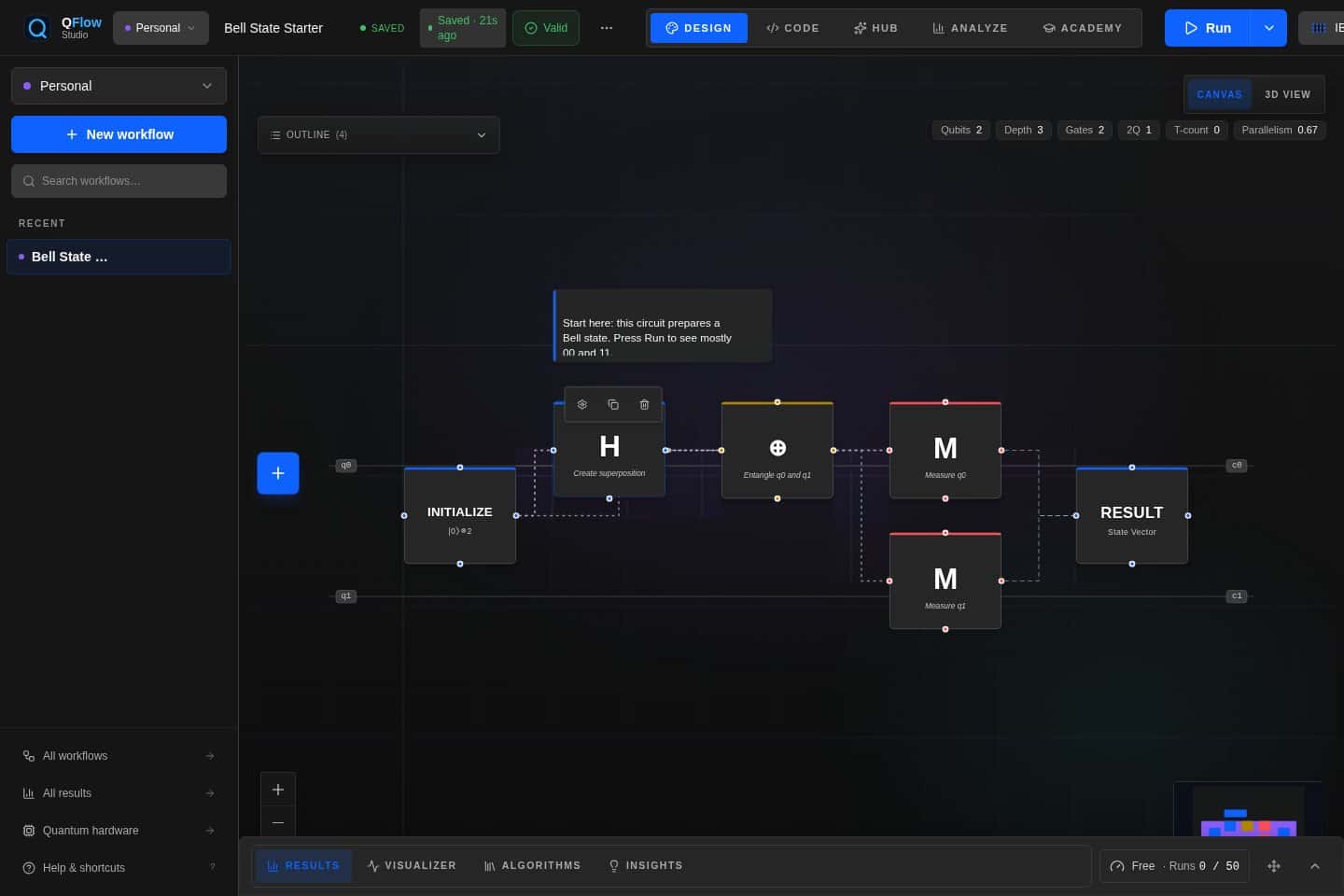Click the Search workflows field
This screenshot has width=1344, height=896.
click(119, 181)
